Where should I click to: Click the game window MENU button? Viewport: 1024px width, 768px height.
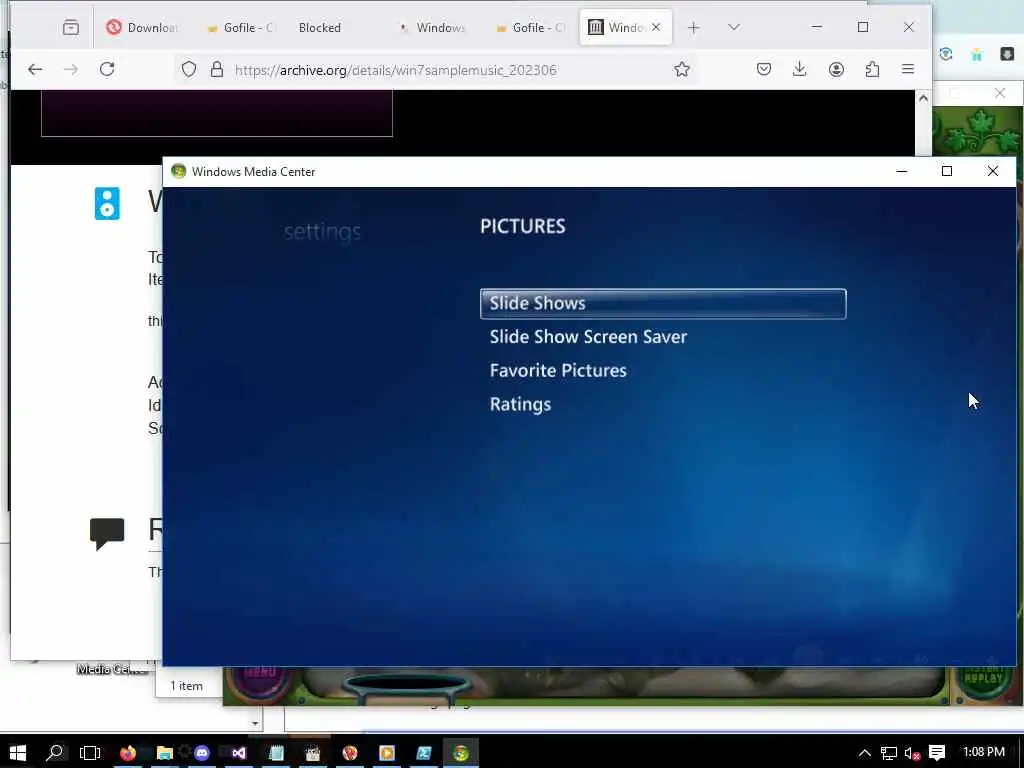(260, 682)
